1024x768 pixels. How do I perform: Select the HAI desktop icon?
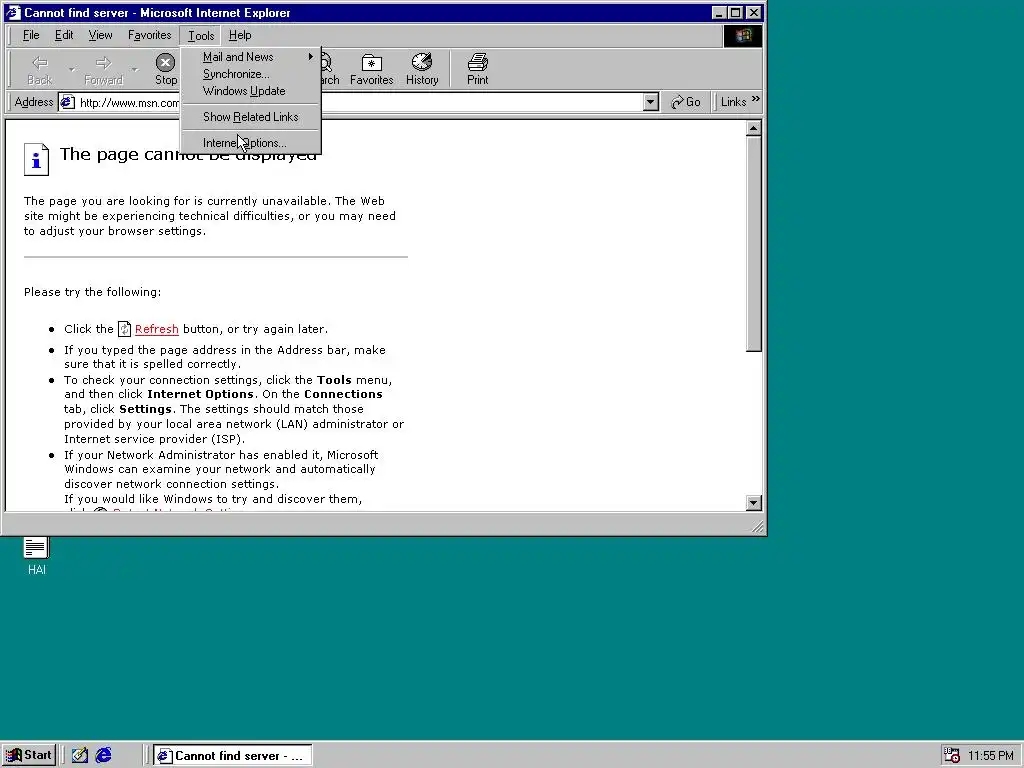[x=37, y=556]
